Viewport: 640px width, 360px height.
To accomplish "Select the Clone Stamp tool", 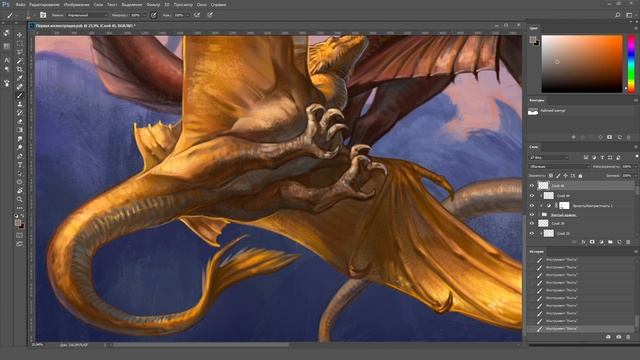I will [20, 104].
